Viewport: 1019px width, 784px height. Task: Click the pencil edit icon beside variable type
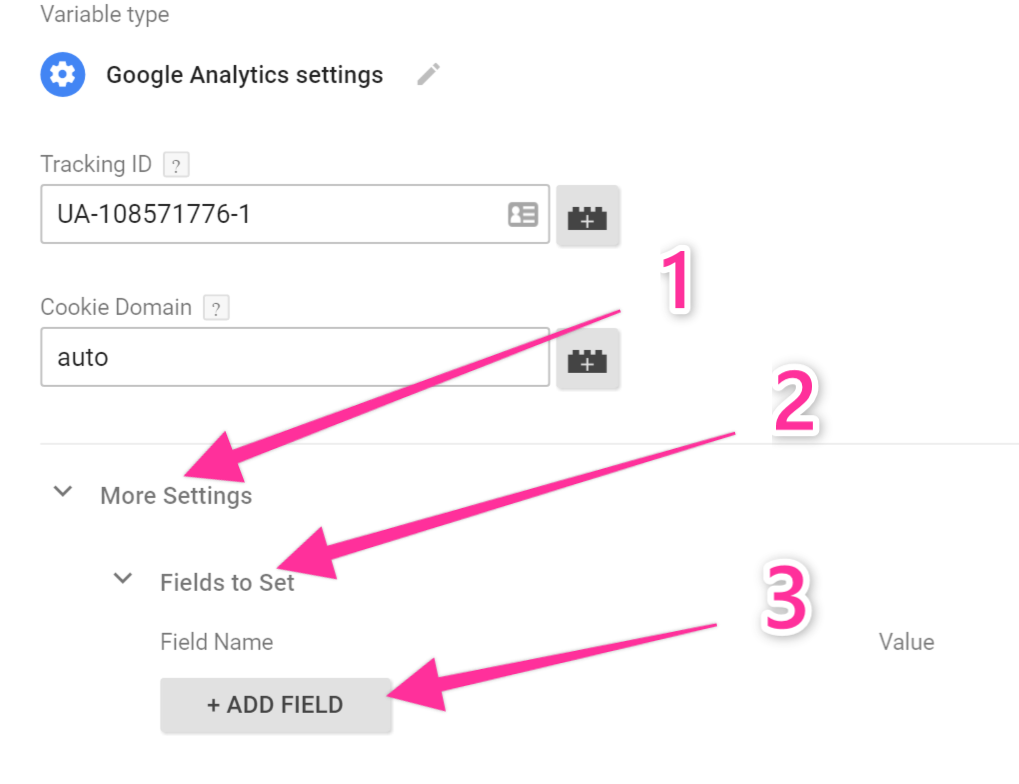click(x=428, y=75)
